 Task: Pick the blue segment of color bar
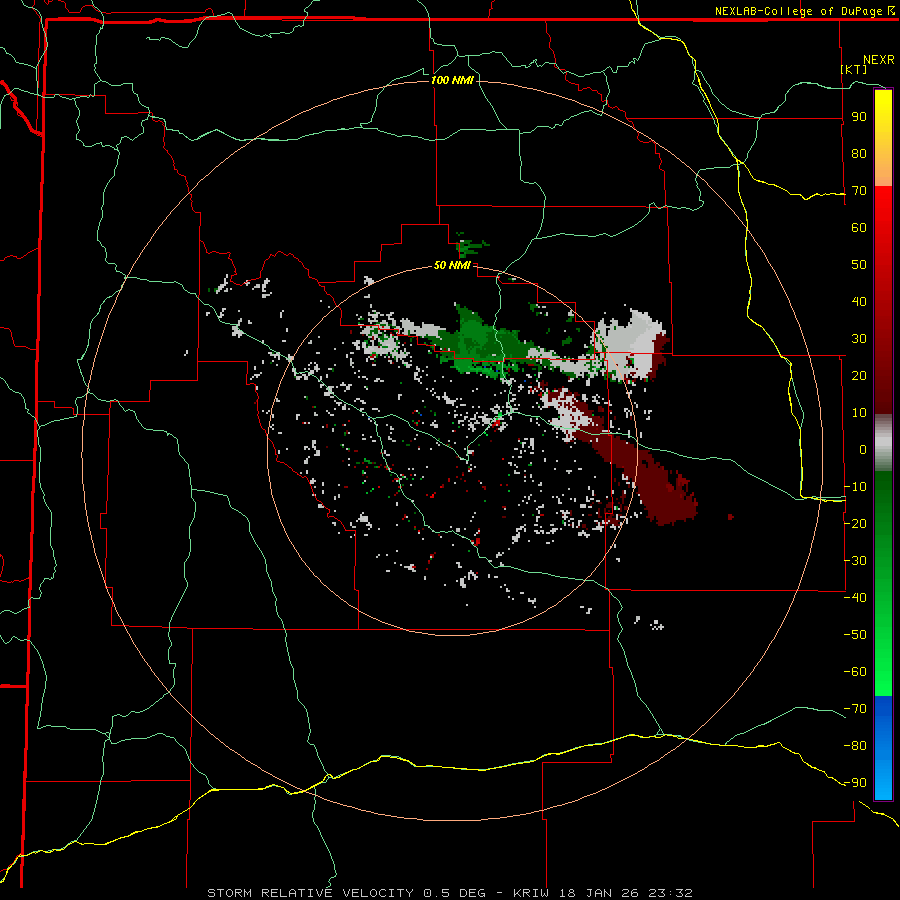click(883, 747)
